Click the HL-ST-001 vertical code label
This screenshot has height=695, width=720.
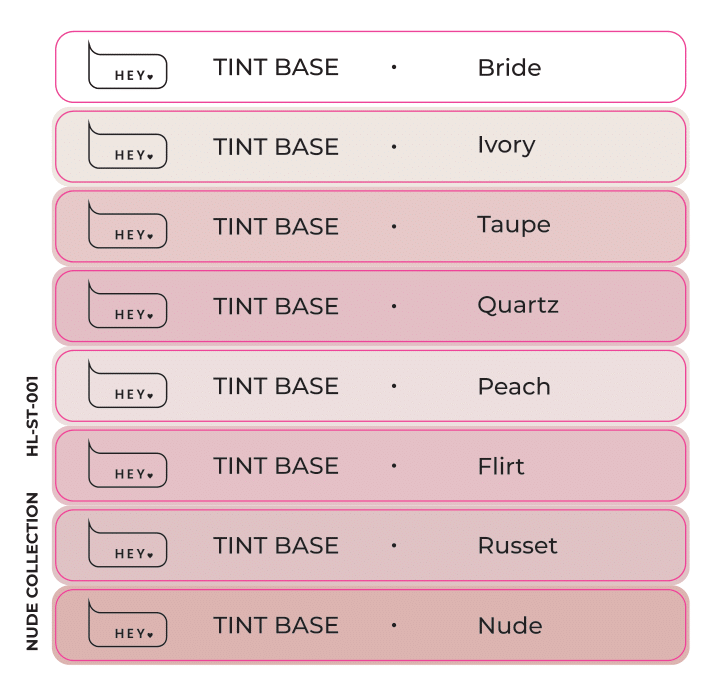[32, 416]
